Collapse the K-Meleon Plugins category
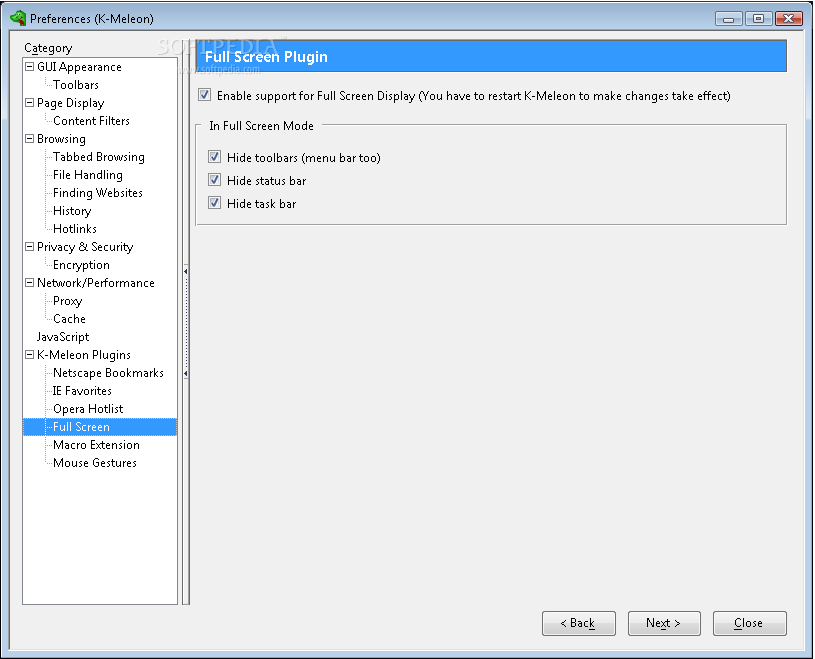Viewport: 815px width, 659px height. pos(30,354)
